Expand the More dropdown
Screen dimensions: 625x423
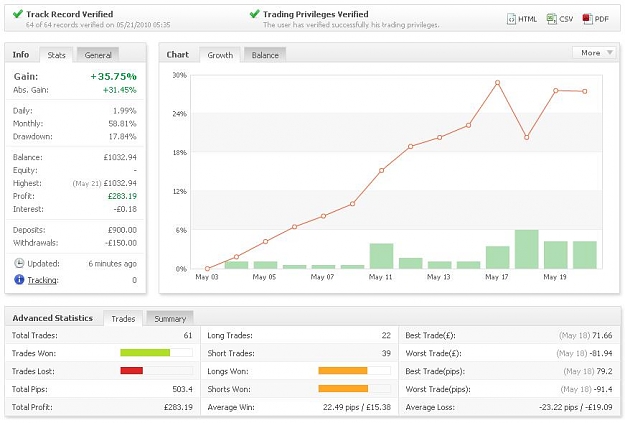[594, 53]
